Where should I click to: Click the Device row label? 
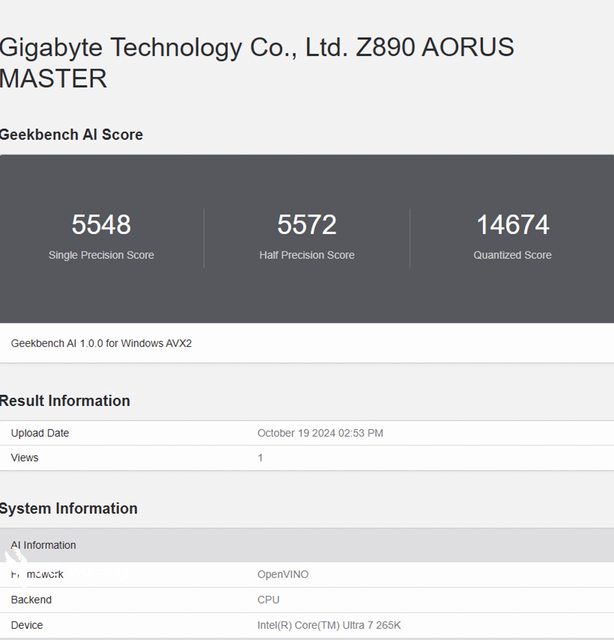(27, 625)
